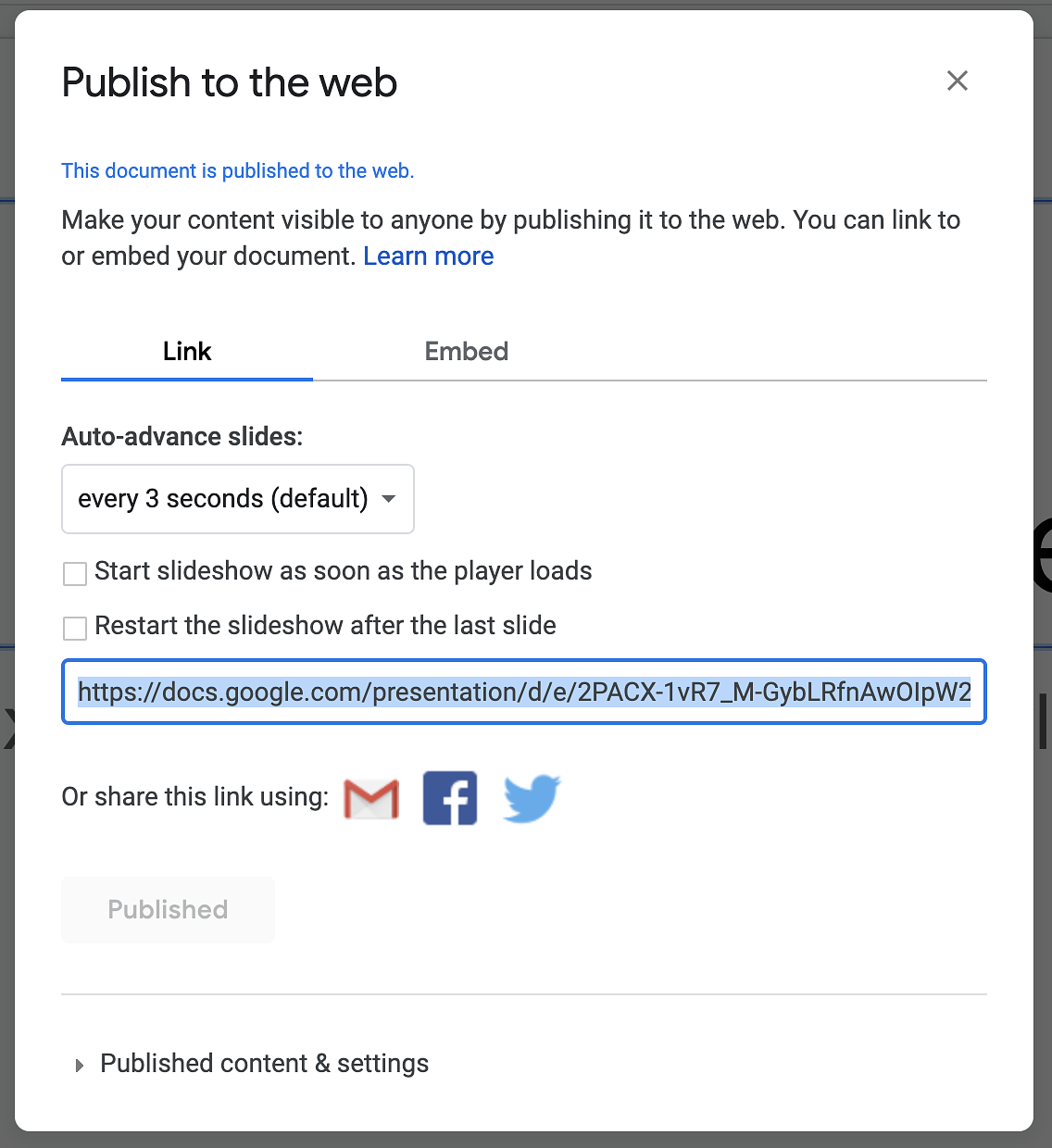Viewport: 1052px width, 1148px height.
Task: Expand Published content & settings section
Action: pyautogui.click(x=264, y=1064)
